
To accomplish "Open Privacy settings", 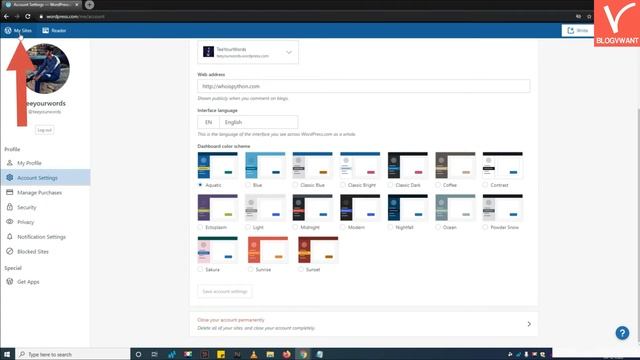I will (45, 222).
